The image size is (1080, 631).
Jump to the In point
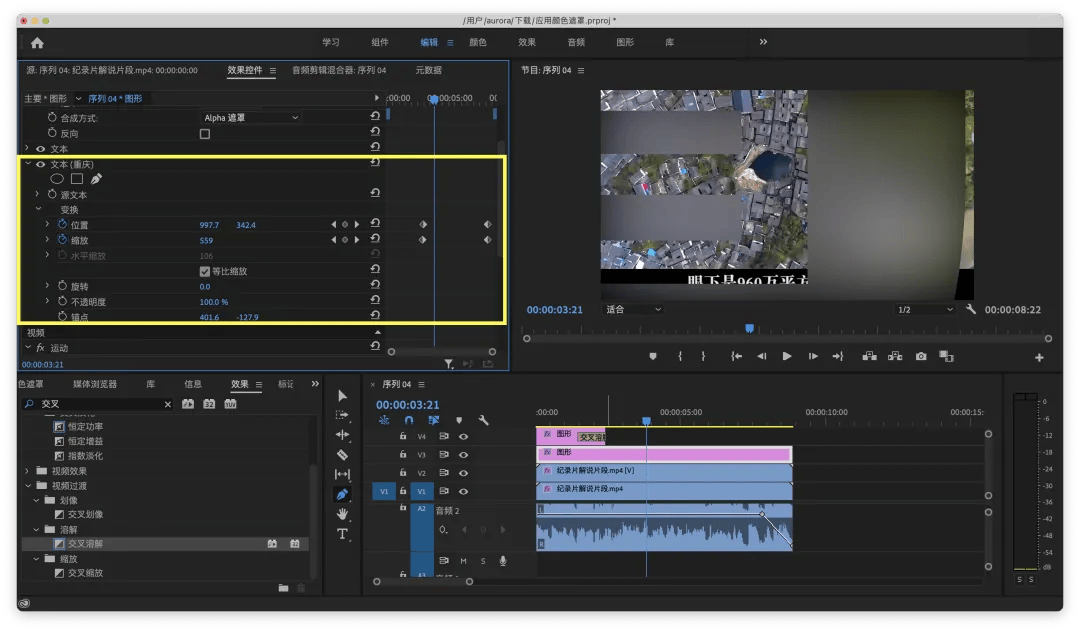[x=736, y=356]
